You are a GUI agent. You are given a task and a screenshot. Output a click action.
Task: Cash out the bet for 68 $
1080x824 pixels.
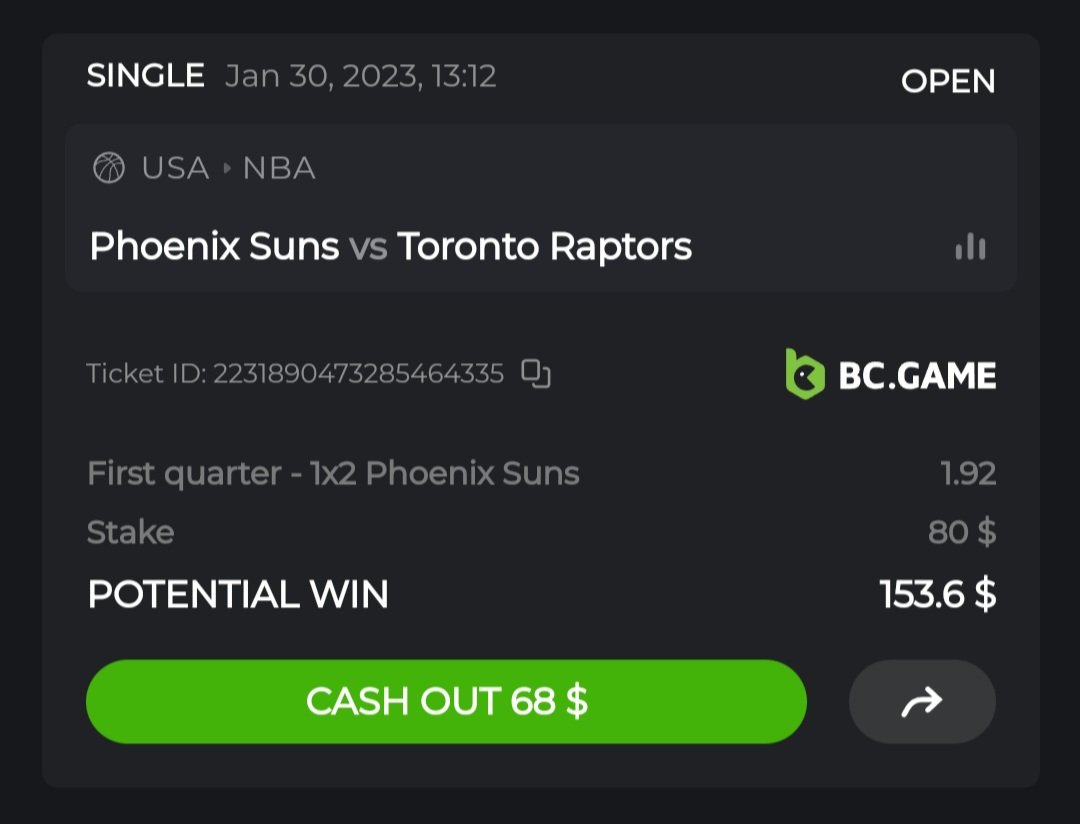(446, 701)
